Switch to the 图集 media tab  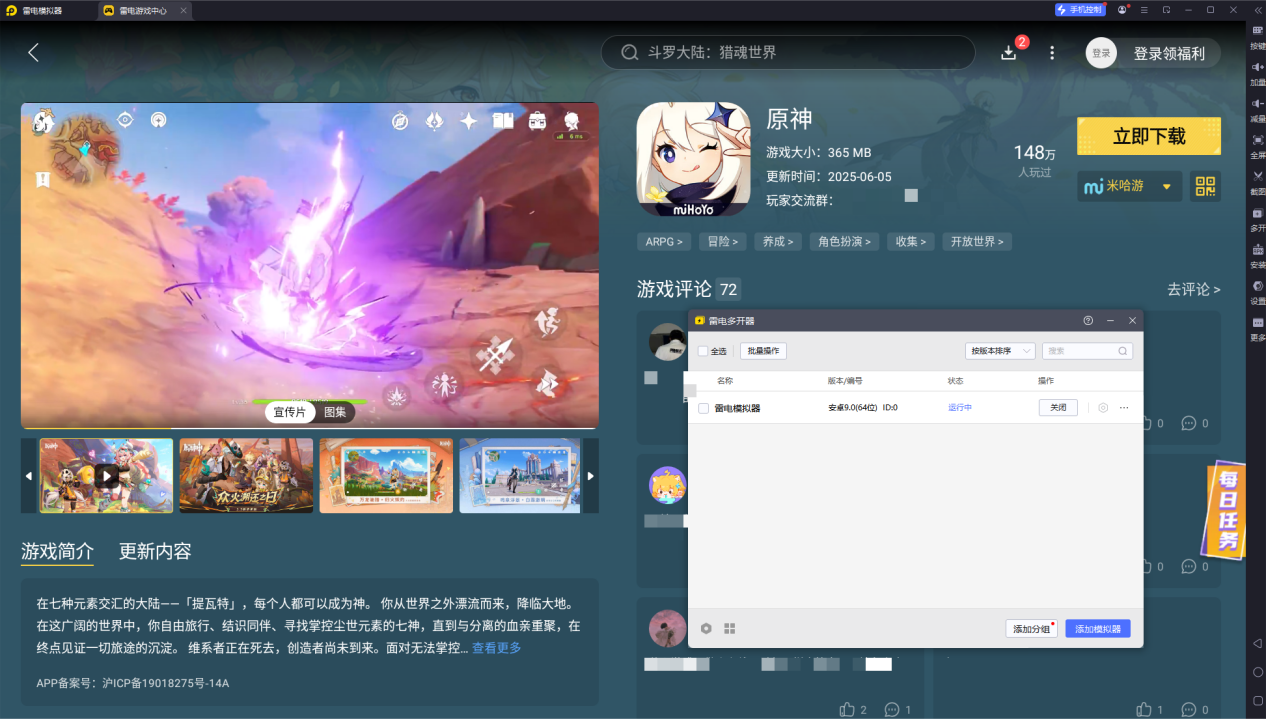pos(335,412)
